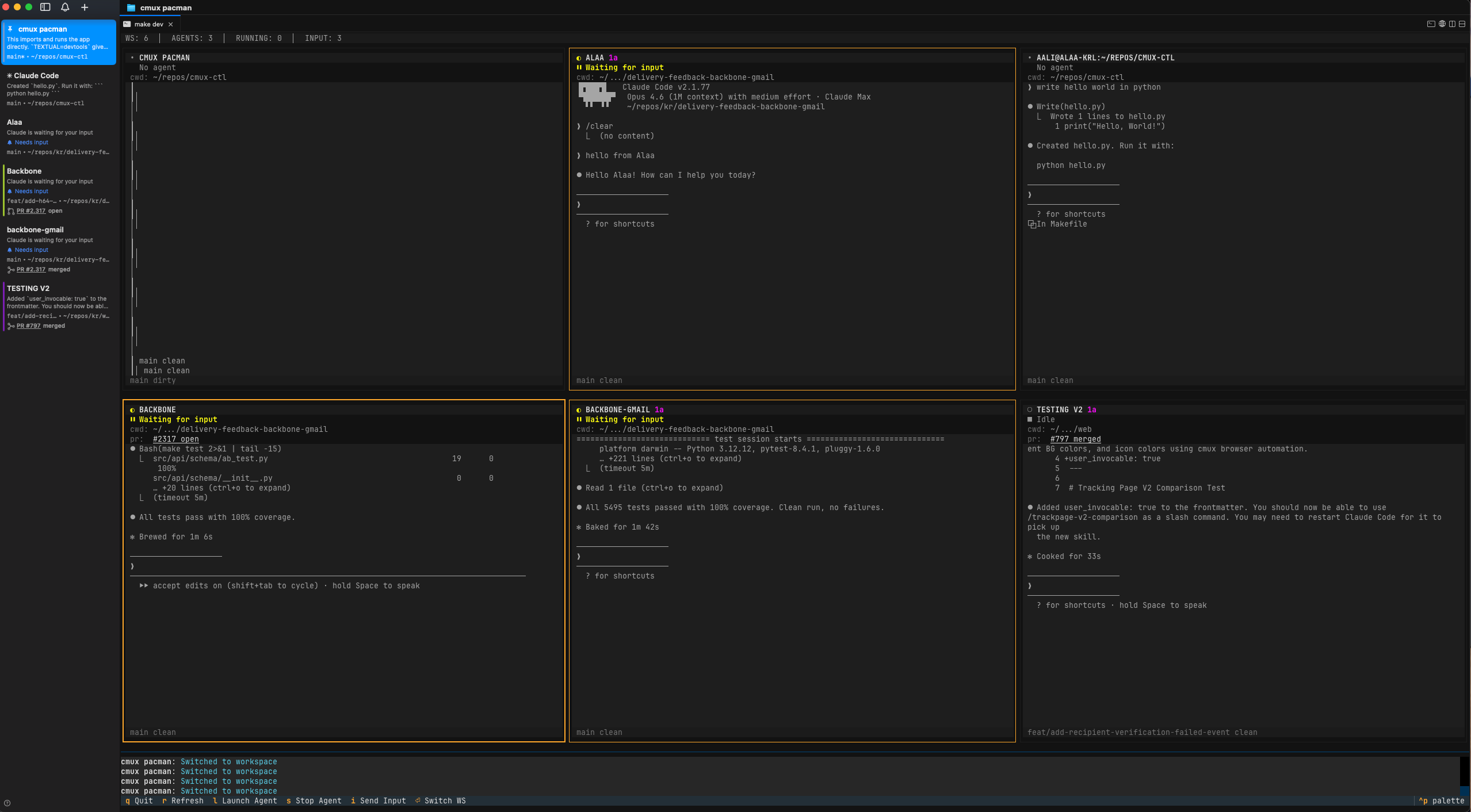Select the Alaa workspace in sidebar
1471x812 pixels.
click(59, 137)
